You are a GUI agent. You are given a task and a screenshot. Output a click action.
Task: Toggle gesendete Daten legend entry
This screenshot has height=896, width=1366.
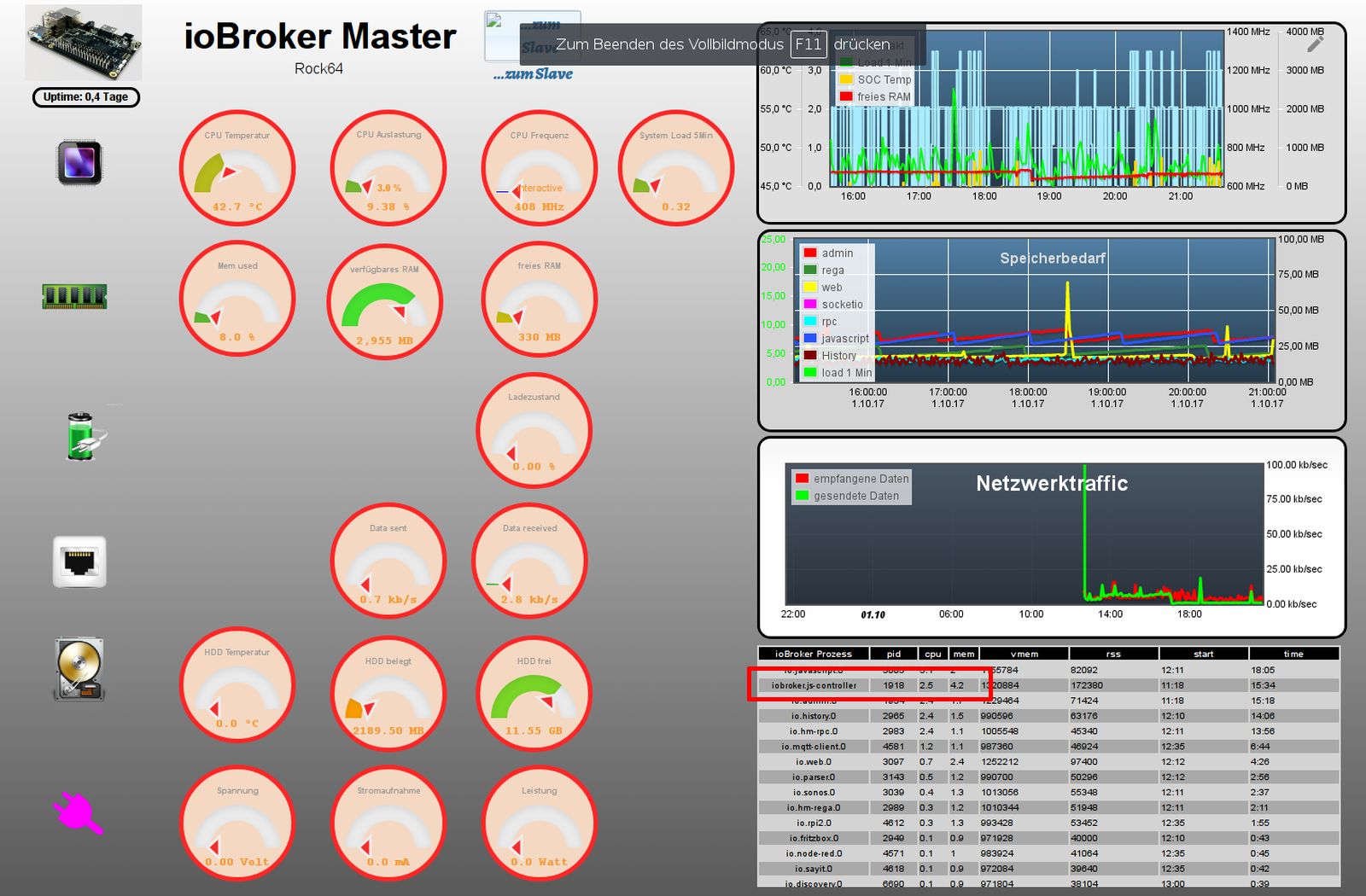pyautogui.click(x=847, y=496)
